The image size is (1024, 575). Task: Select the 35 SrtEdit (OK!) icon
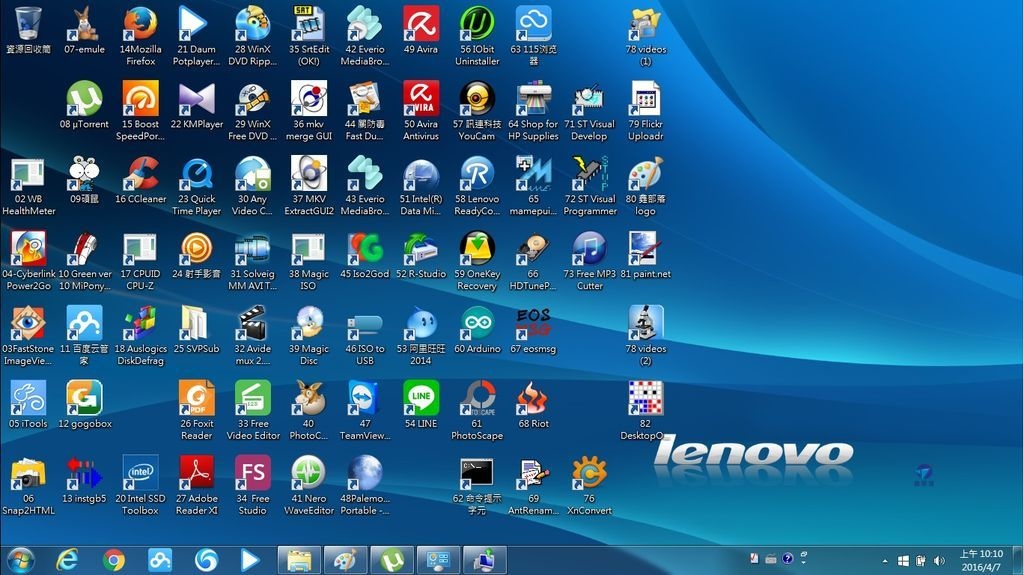point(309,24)
